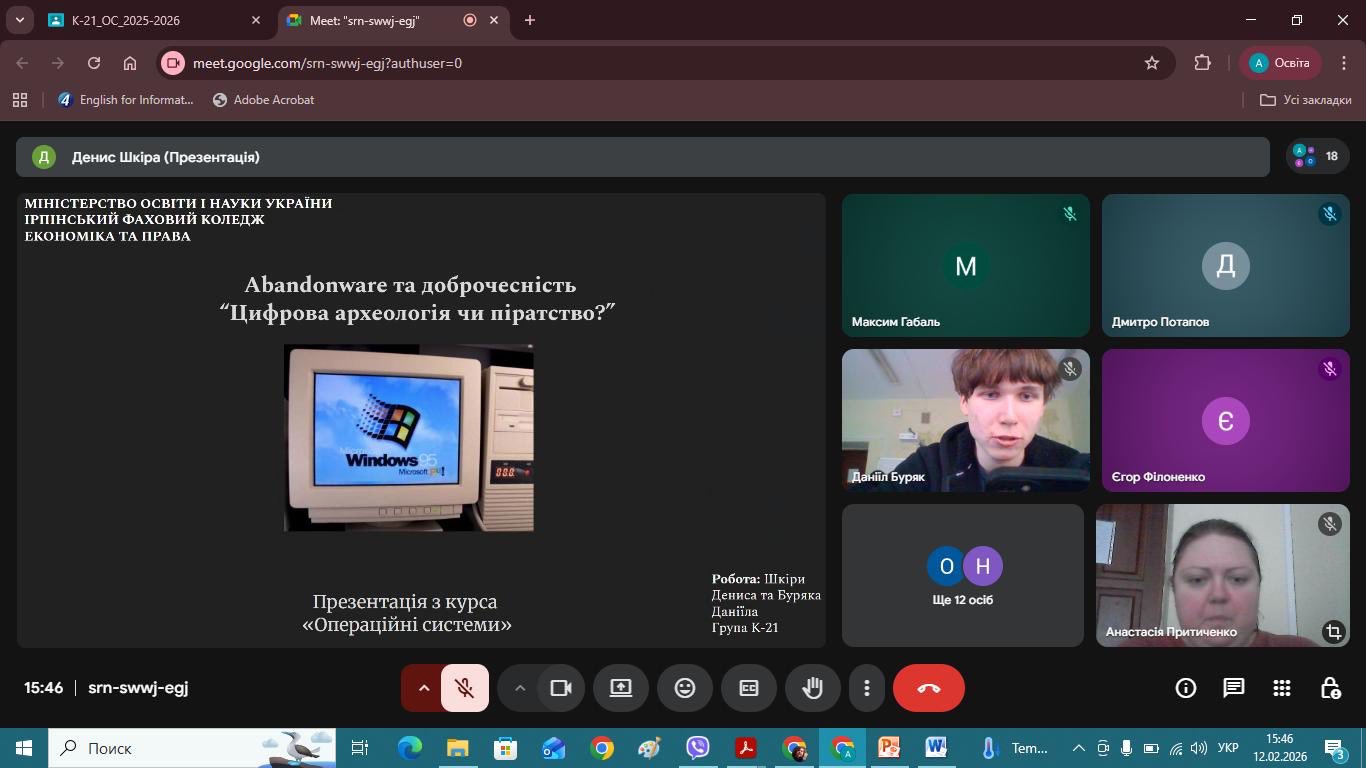Screen dimensions: 1366x768
Task: Click the Денис Шкіра presentation banner
Action: click(x=643, y=157)
